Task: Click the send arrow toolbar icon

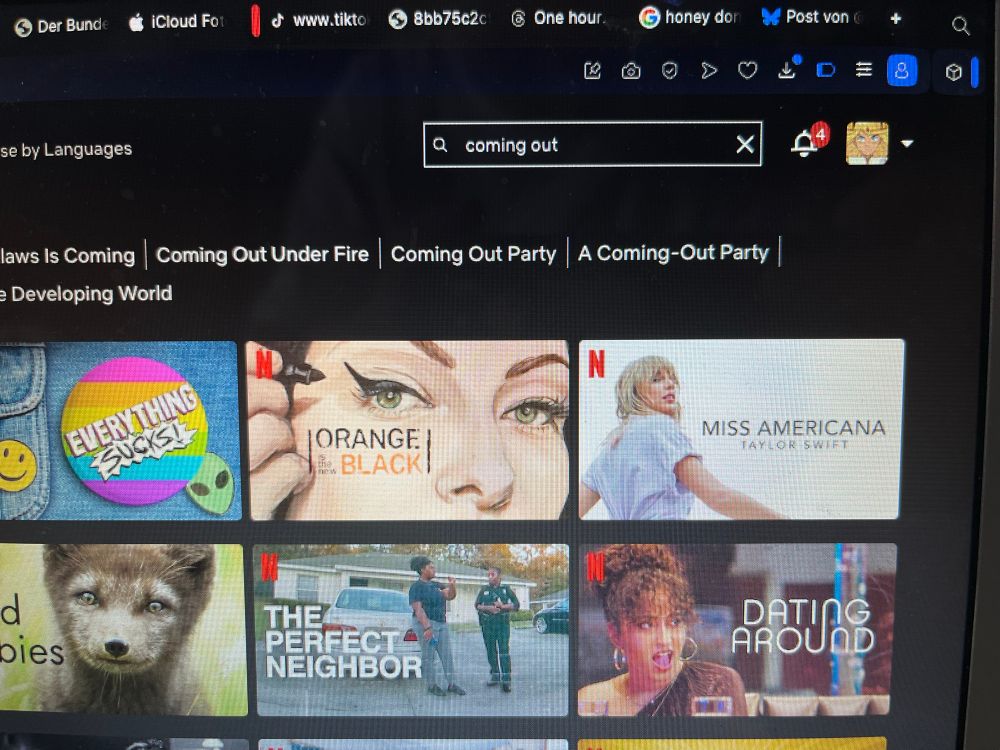Action: 709,70
